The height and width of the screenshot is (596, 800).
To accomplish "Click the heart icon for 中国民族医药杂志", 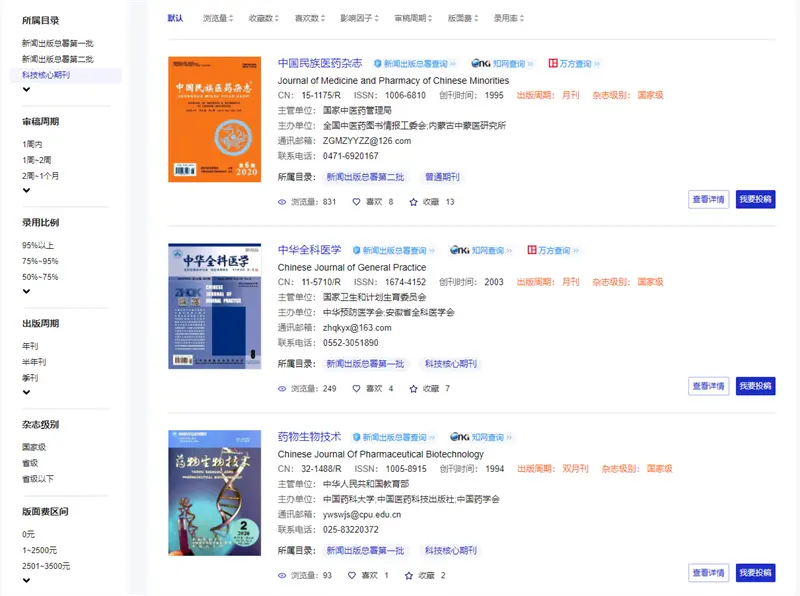I will [356, 202].
